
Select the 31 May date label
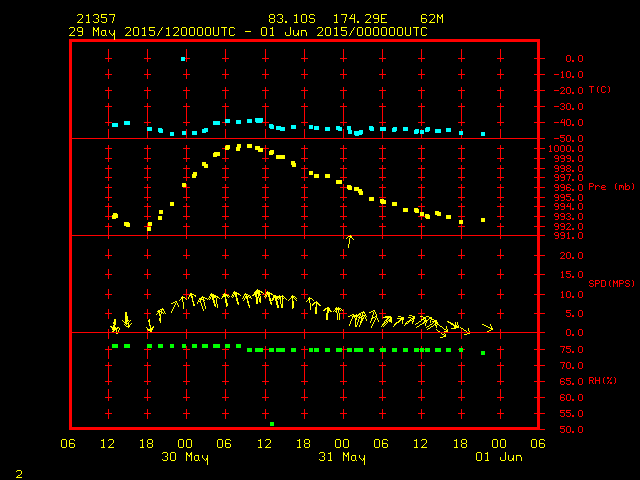coord(342,457)
